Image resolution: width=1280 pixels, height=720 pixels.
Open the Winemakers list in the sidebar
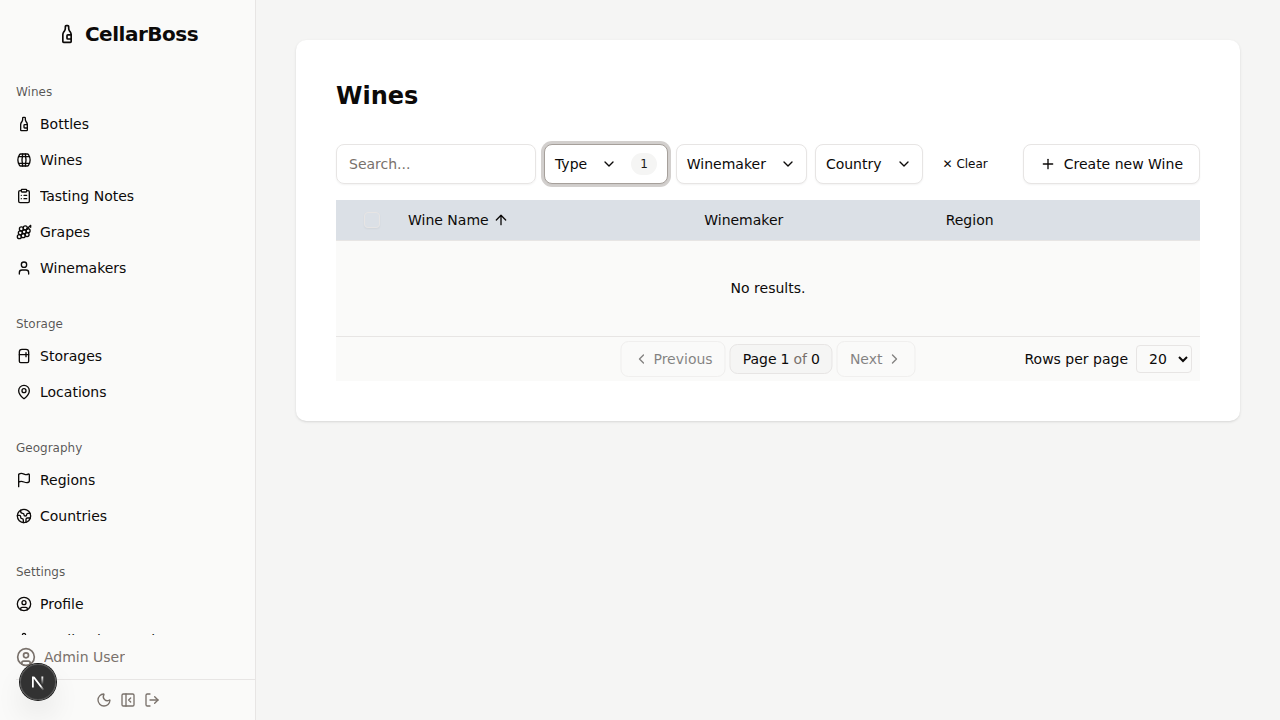pos(82,268)
